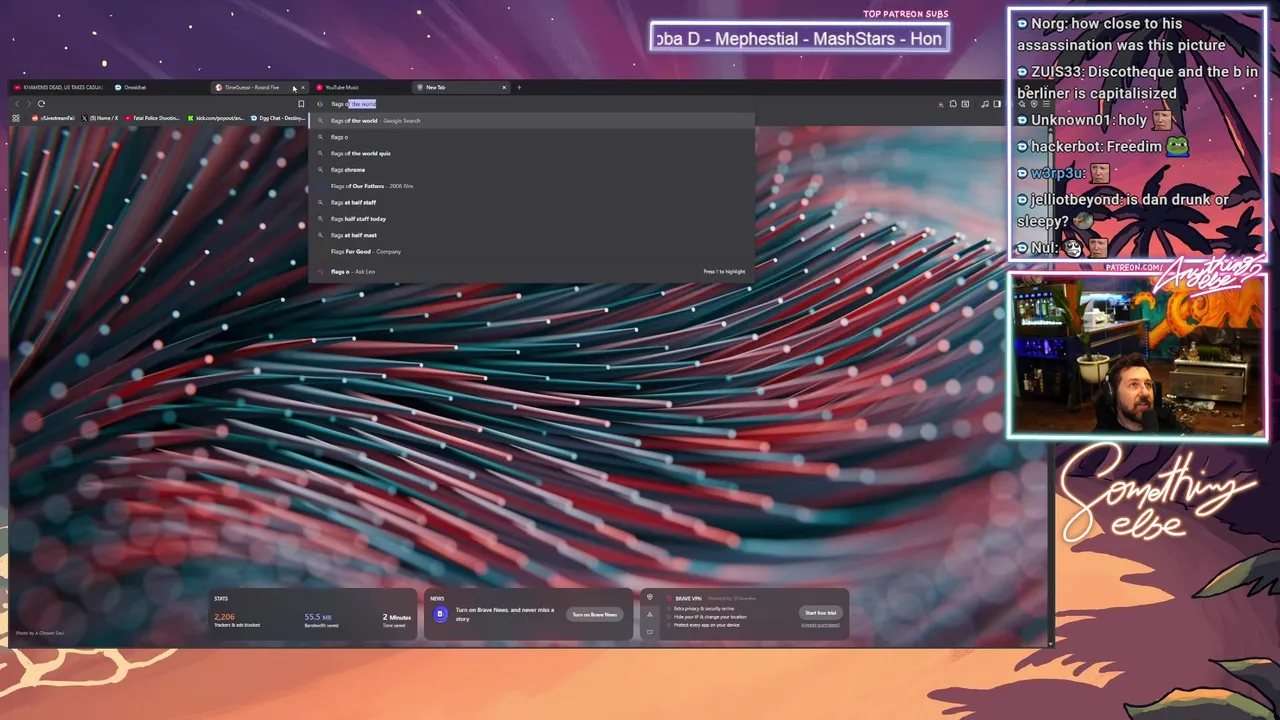Click the Brave News icon in News card

coord(440,614)
